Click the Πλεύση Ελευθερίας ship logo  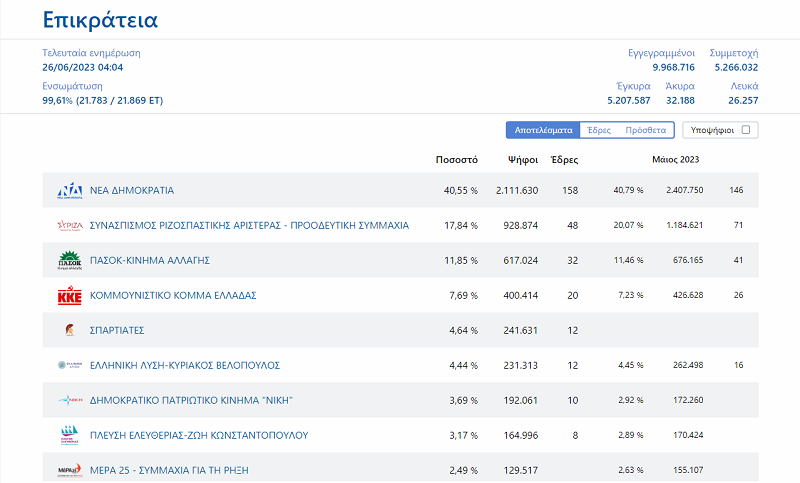tap(70, 435)
